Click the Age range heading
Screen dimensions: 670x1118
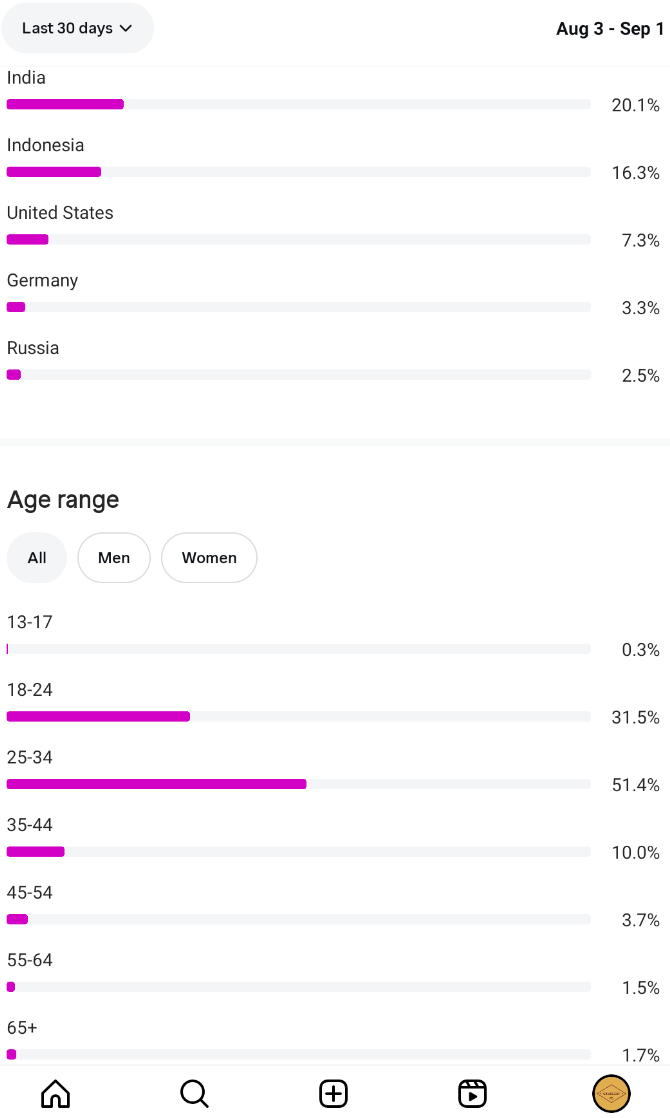click(x=63, y=500)
